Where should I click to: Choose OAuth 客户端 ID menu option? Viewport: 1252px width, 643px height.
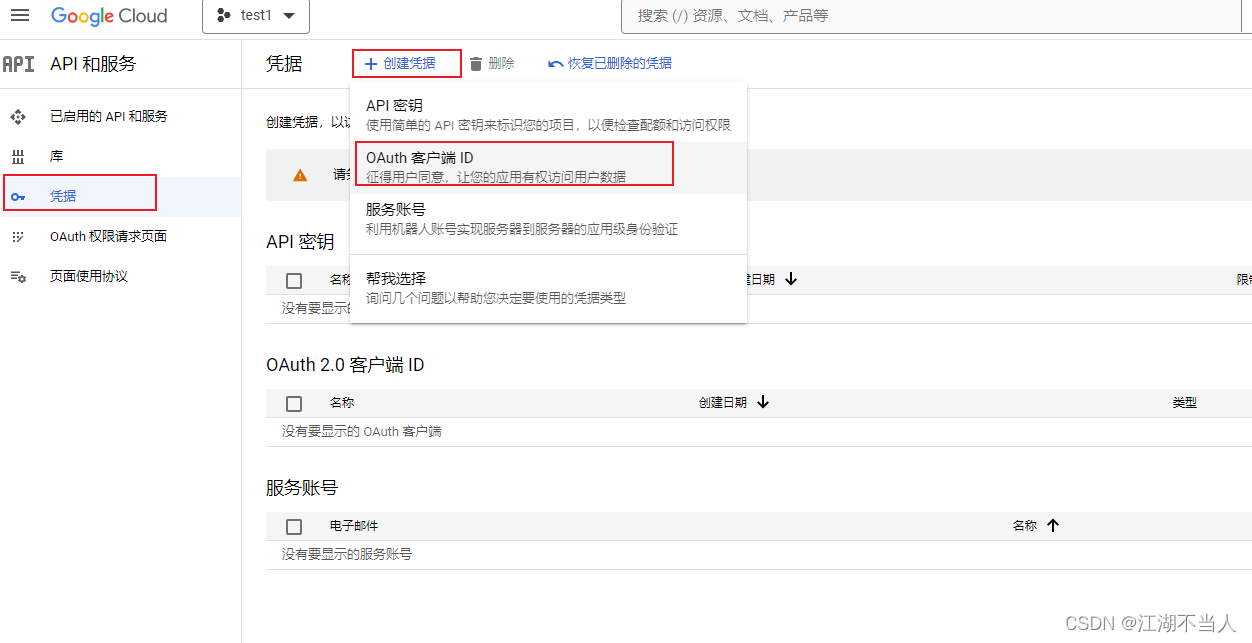point(548,167)
